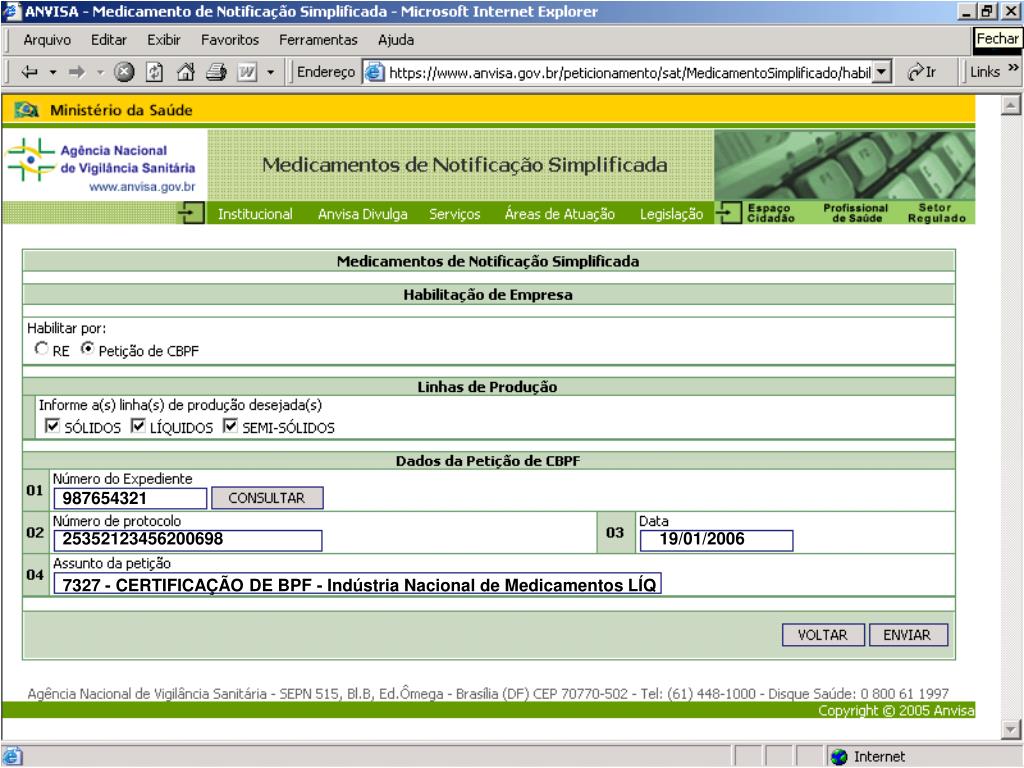Open the Favoritos menu

(x=230, y=40)
